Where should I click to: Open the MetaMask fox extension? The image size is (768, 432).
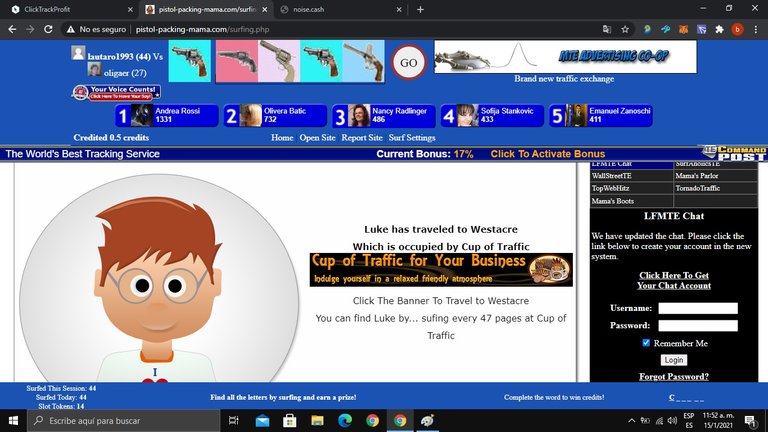tap(683, 29)
